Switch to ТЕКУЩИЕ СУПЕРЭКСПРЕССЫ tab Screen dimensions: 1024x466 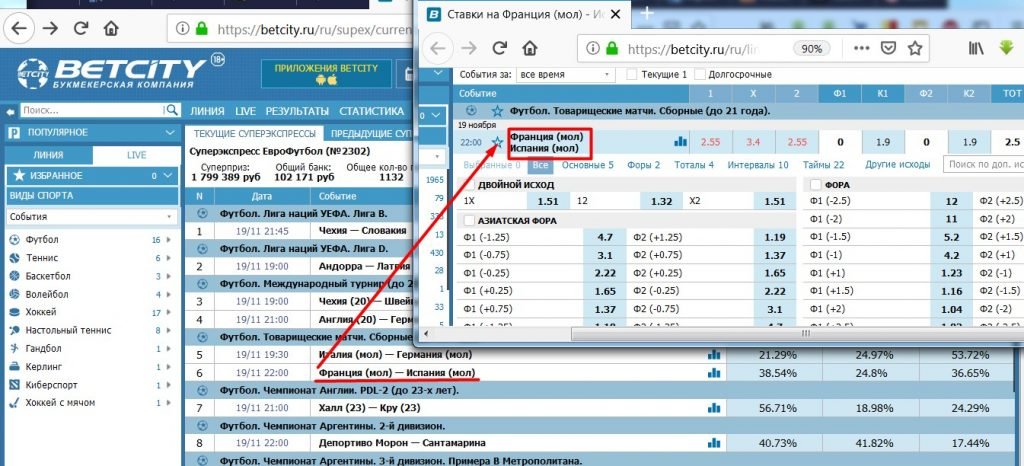pyautogui.click(x=255, y=134)
